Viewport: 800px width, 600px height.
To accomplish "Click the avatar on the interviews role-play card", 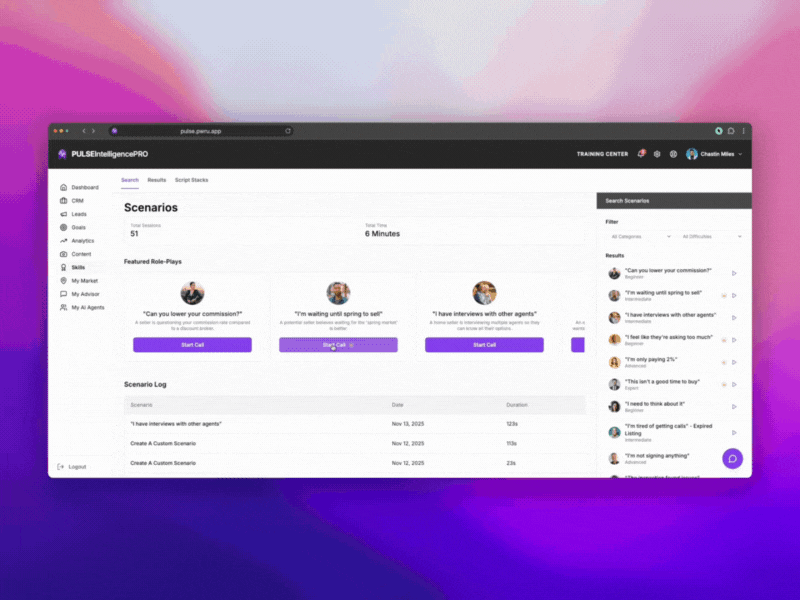I will 484,293.
